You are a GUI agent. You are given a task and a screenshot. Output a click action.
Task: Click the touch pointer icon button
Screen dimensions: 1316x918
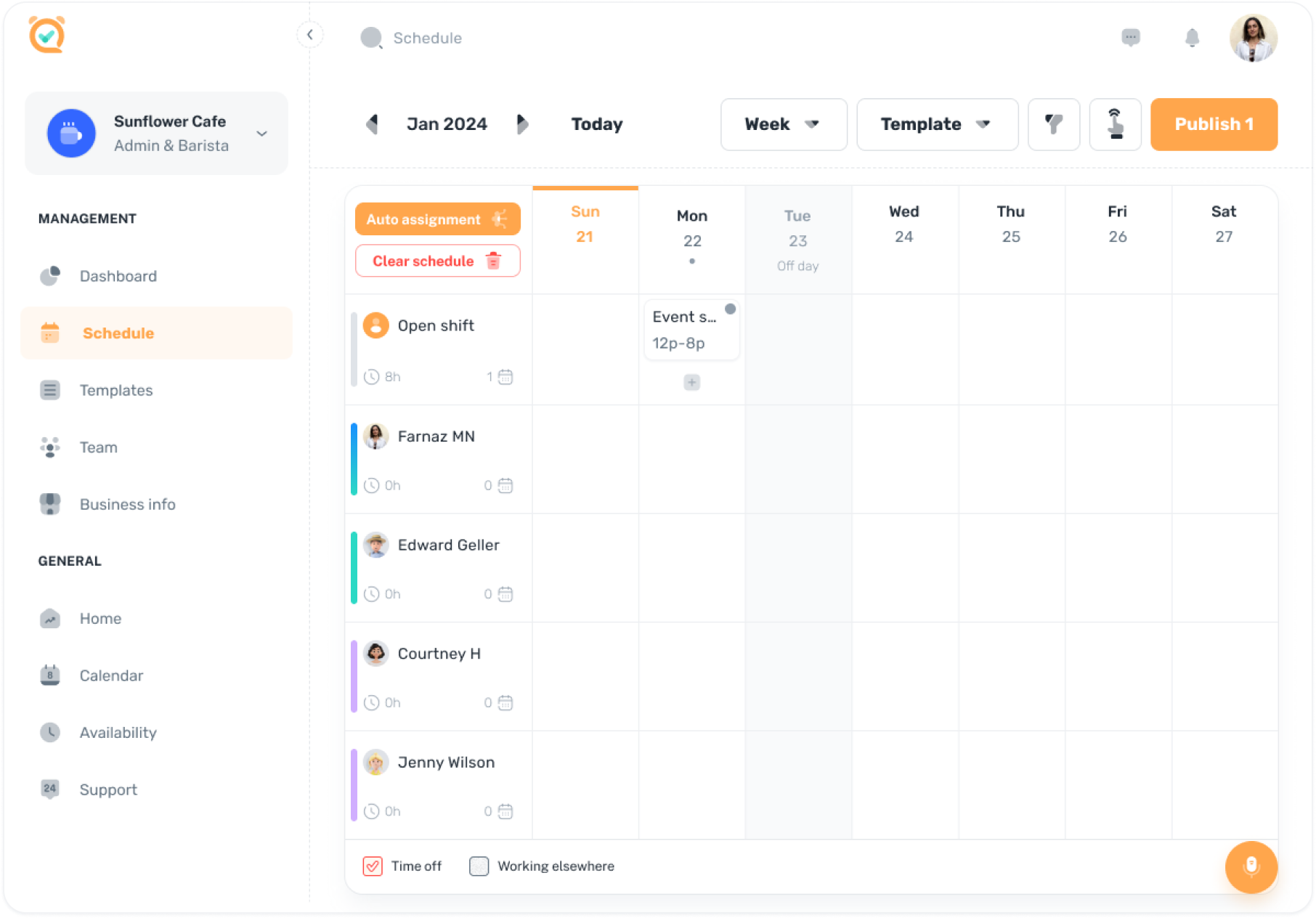[x=1115, y=124]
